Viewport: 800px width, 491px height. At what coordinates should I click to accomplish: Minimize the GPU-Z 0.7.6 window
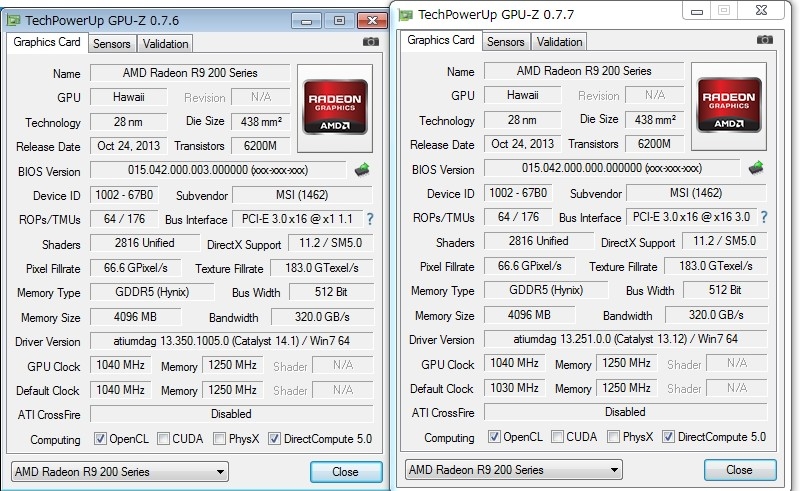307,21
